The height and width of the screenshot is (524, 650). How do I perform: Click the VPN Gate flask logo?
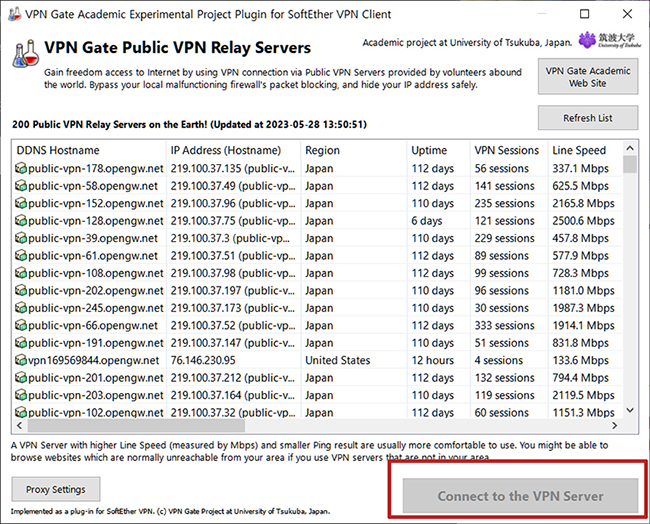pyautogui.click(x=26, y=53)
